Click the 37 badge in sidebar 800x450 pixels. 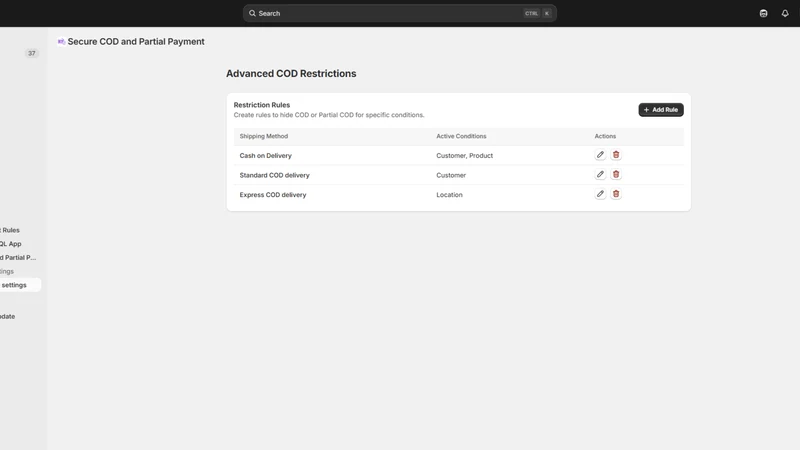tap(32, 53)
